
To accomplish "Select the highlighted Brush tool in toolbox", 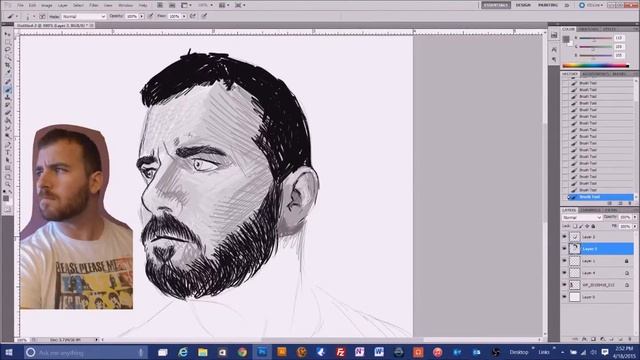I will 7,91.
